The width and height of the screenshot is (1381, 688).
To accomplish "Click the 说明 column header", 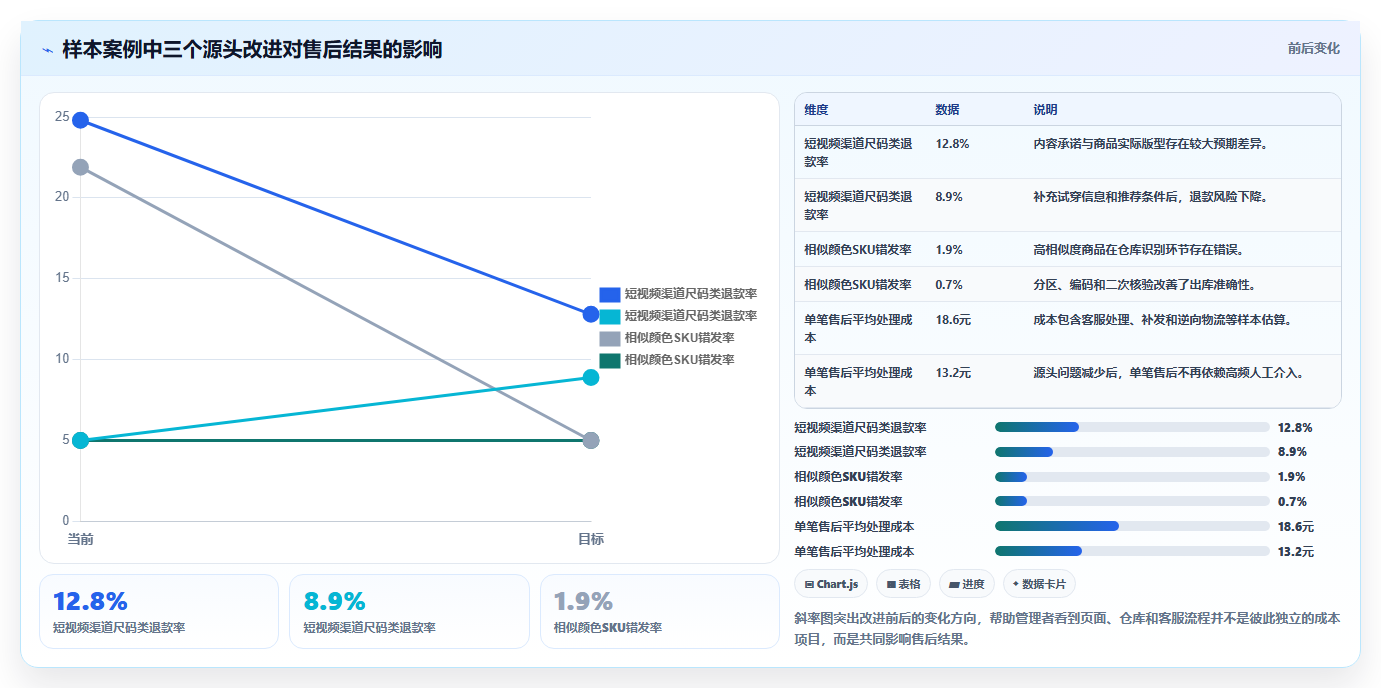I will 1045,110.
